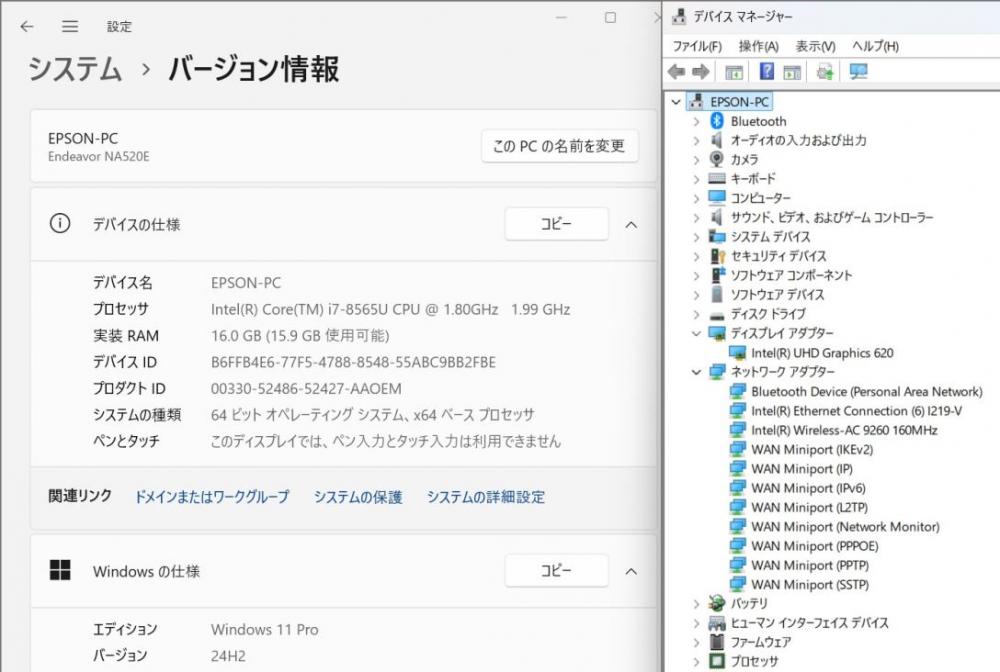Click the コンピューター monitor icon

click(717, 198)
